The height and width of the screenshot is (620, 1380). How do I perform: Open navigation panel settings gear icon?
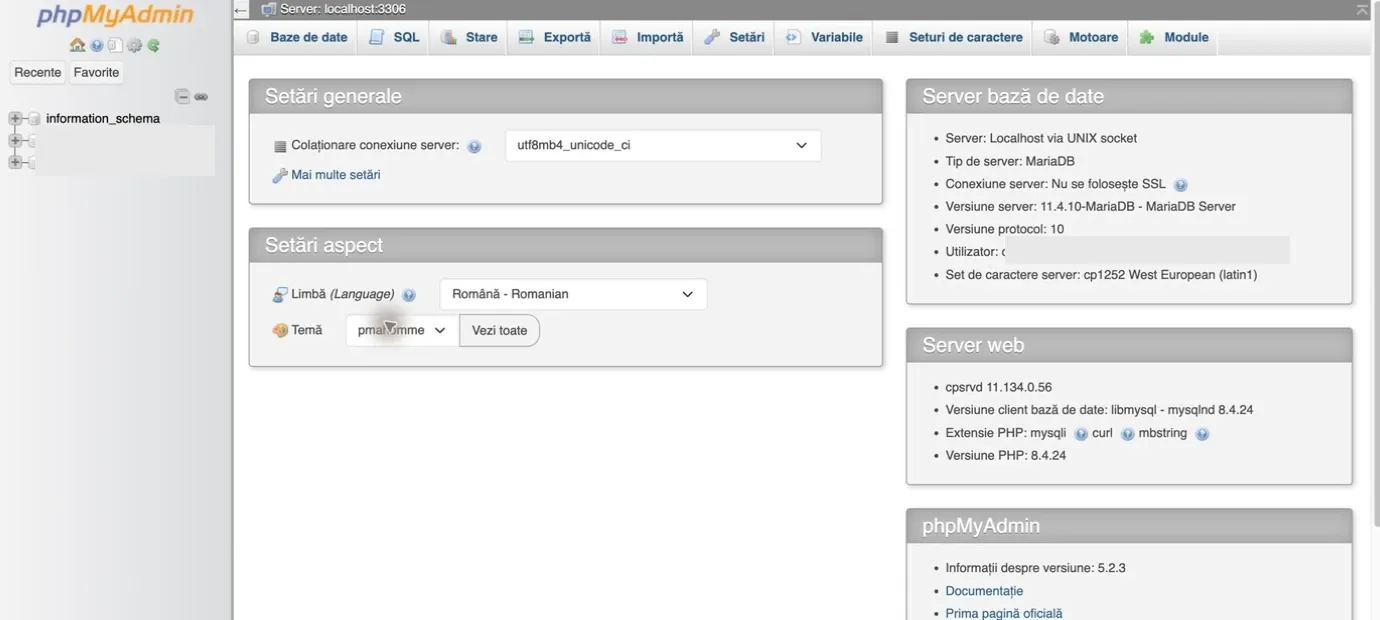134,45
